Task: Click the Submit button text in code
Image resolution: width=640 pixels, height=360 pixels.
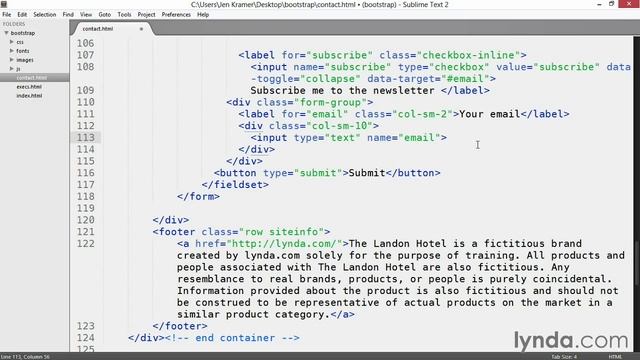Action: pos(367,173)
